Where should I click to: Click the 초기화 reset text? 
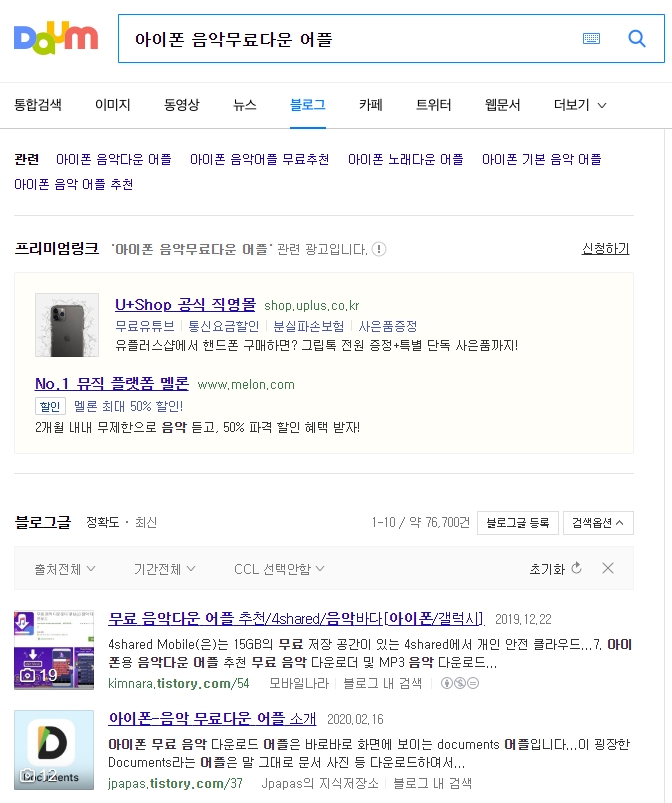(547, 569)
